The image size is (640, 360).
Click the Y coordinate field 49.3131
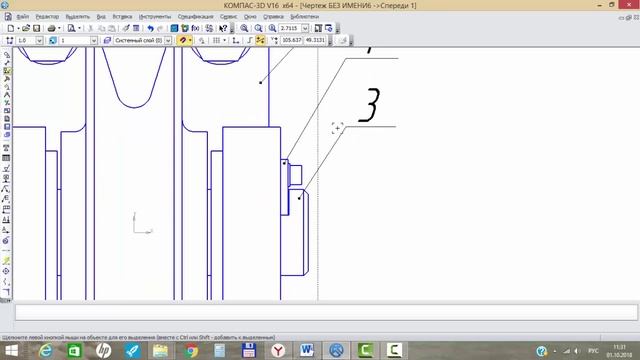click(315, 40)
